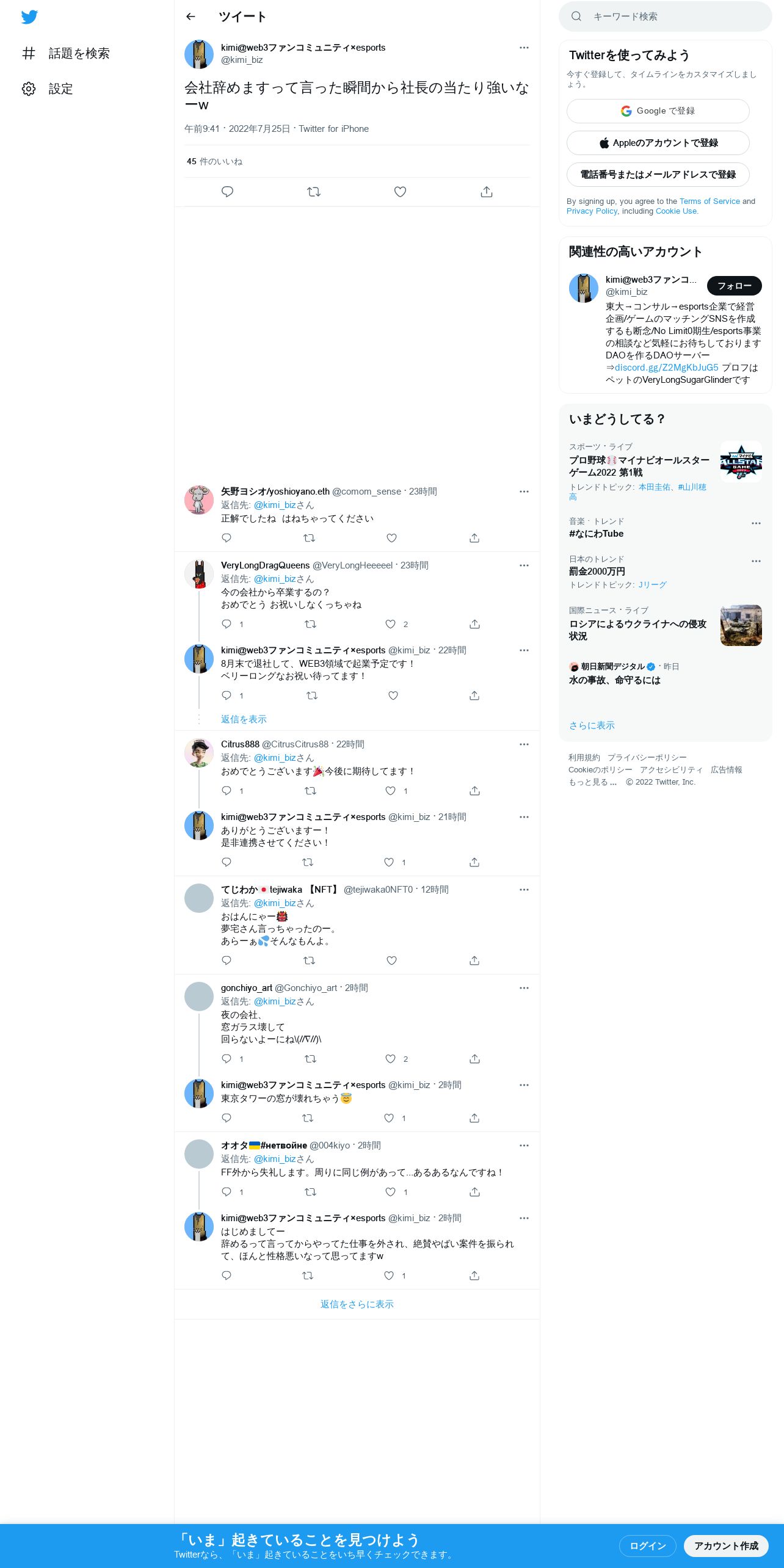
Task: Show more replies with 返信をさらに表示
Action: 357,1304
